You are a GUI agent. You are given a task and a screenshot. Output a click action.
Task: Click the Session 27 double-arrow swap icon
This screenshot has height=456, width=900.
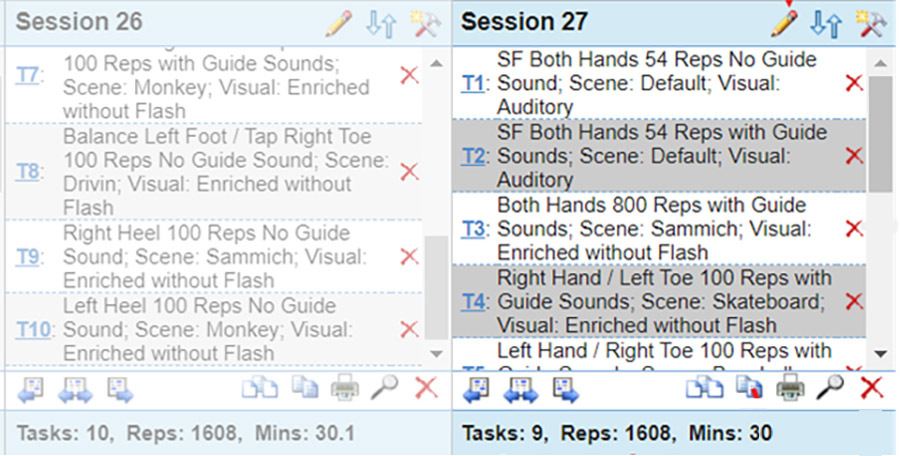(x=521, y=390)
